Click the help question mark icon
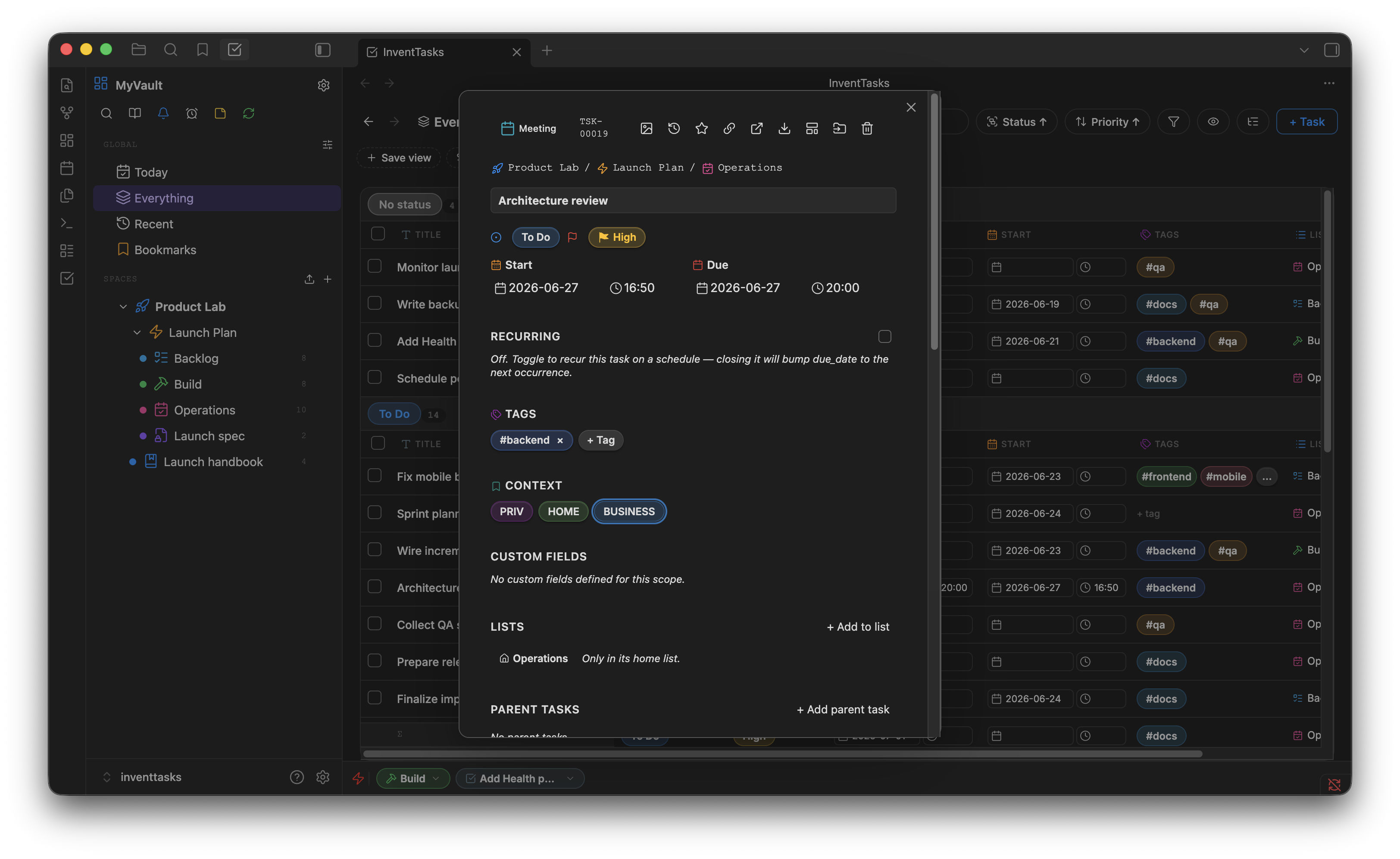The height and width of the screenshot is (859, 1400). pos(297,777)
